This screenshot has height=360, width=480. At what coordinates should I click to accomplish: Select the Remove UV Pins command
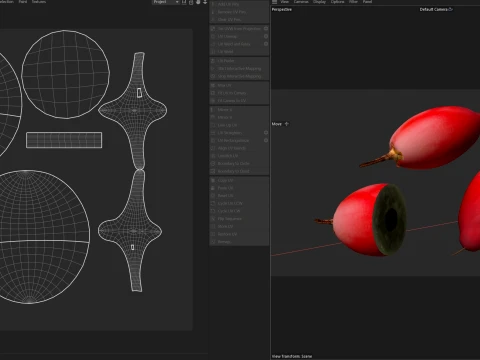click(x=239, y=12)
